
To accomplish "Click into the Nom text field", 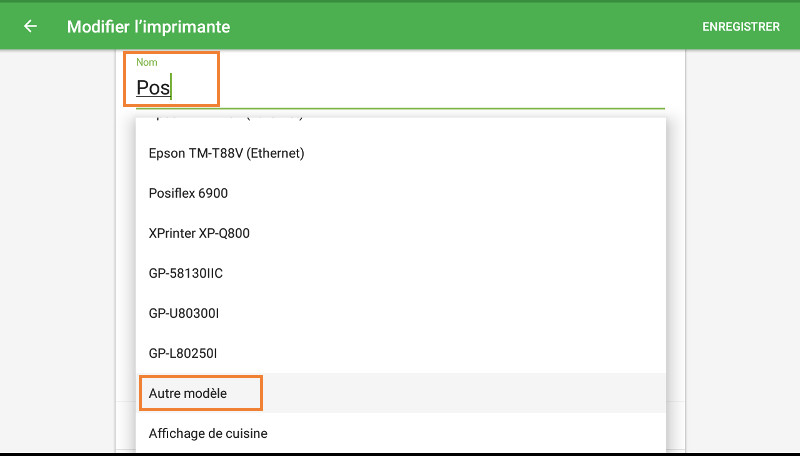I will pos(400,88).
